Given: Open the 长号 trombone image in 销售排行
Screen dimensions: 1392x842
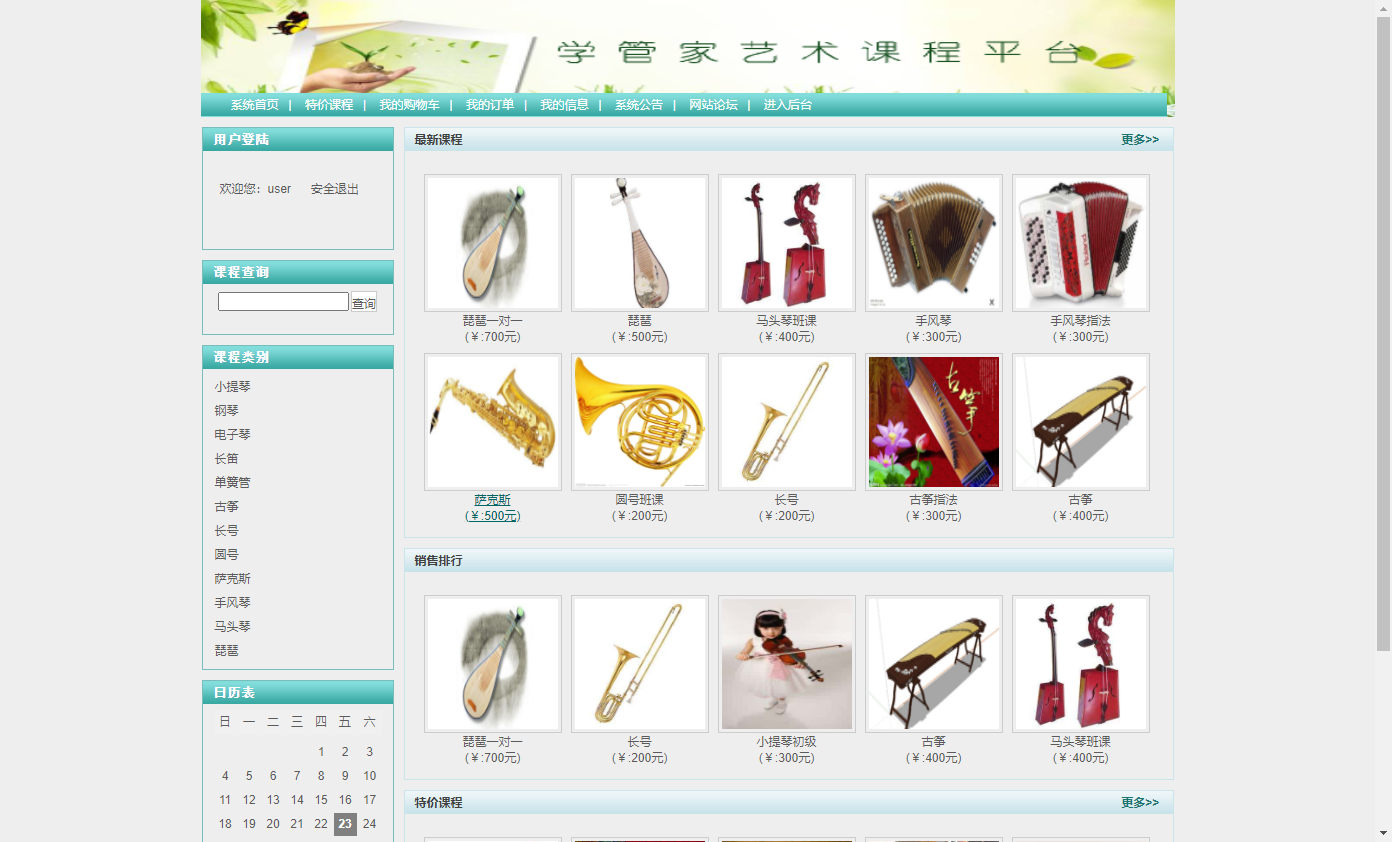Looking at the screenshot, I should coord(639,664).
